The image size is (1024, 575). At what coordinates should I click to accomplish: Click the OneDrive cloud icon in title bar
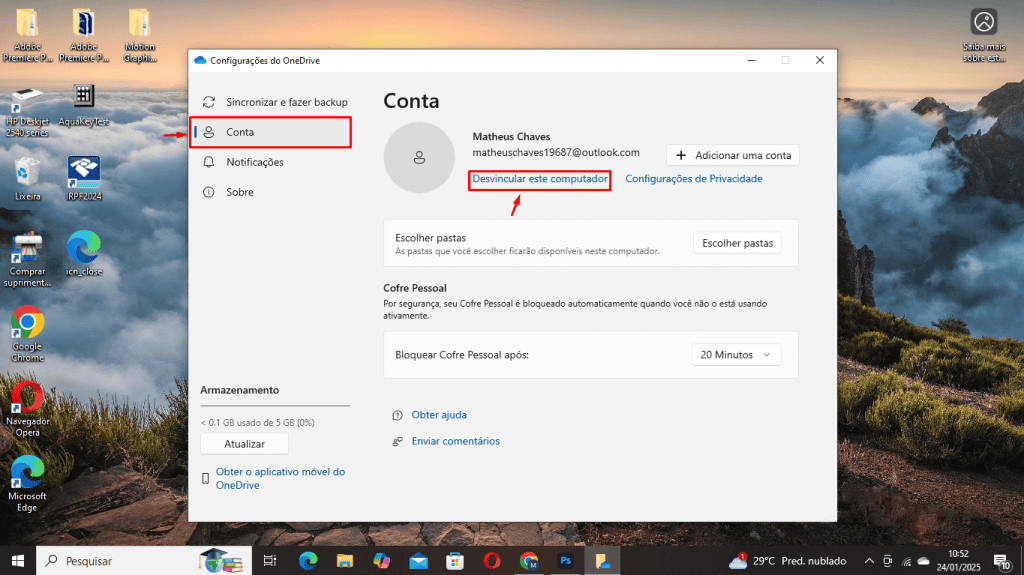click(200, 60)
